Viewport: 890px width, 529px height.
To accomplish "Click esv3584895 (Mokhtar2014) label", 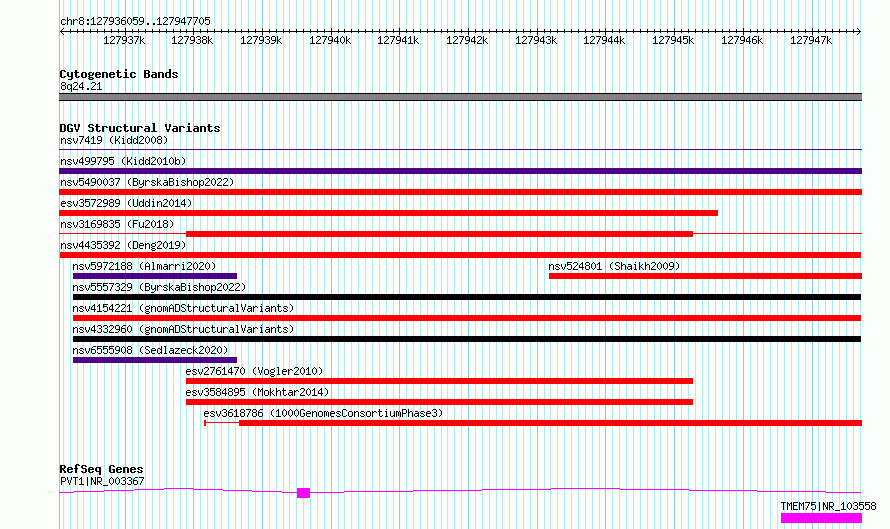I will click(x=257, y=392).
